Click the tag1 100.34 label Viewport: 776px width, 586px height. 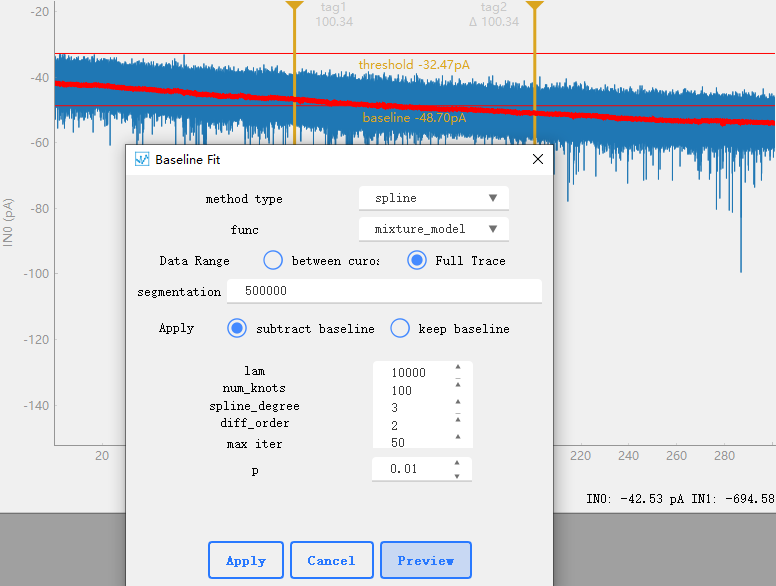tap(334, 14)
